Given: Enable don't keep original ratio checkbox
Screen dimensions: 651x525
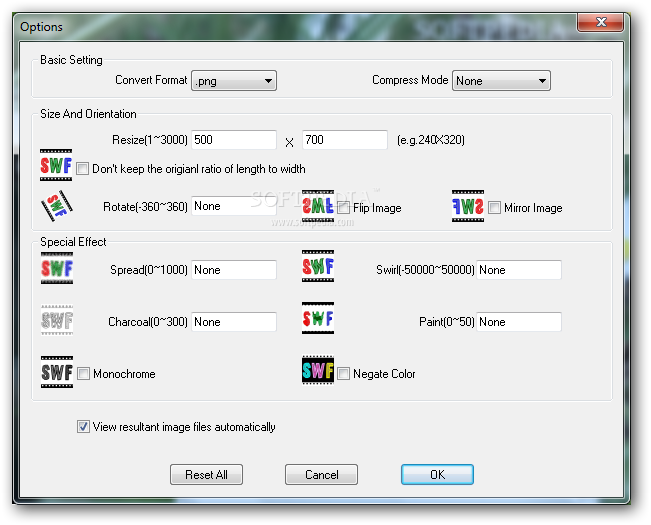Looking at the screenshot, I should tap(83, 169).
